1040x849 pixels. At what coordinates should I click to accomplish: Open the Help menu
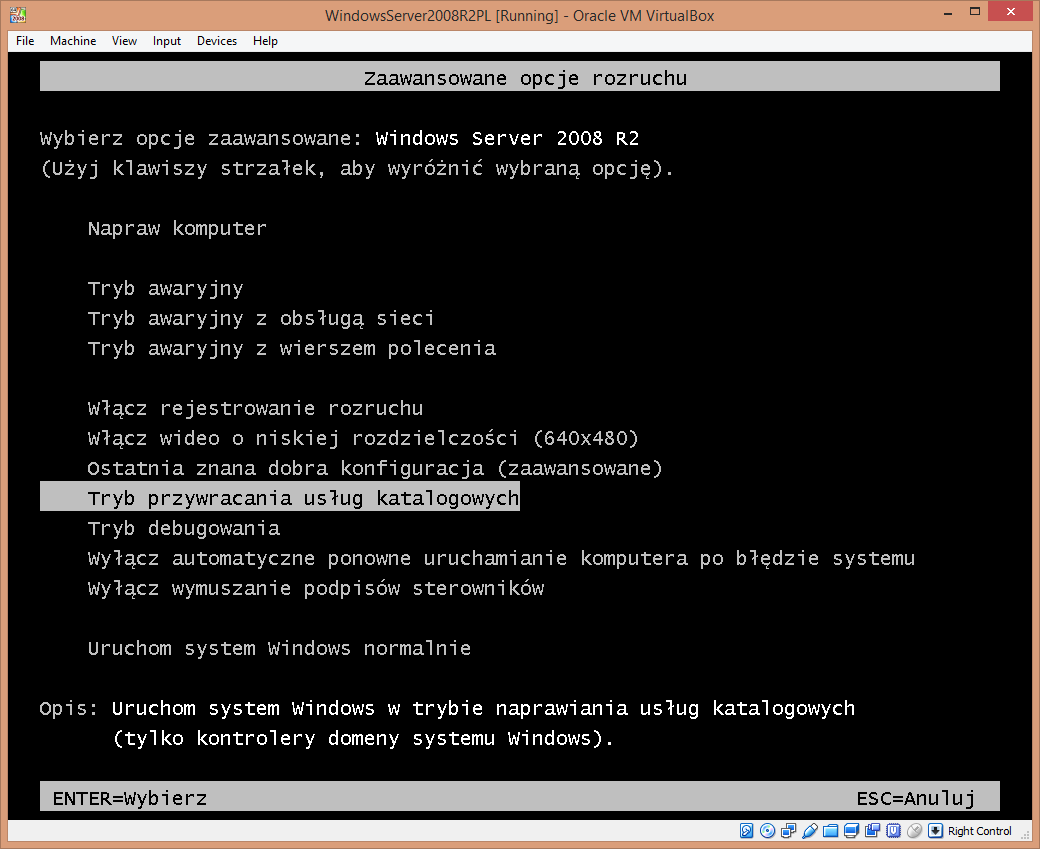[265, 41]
